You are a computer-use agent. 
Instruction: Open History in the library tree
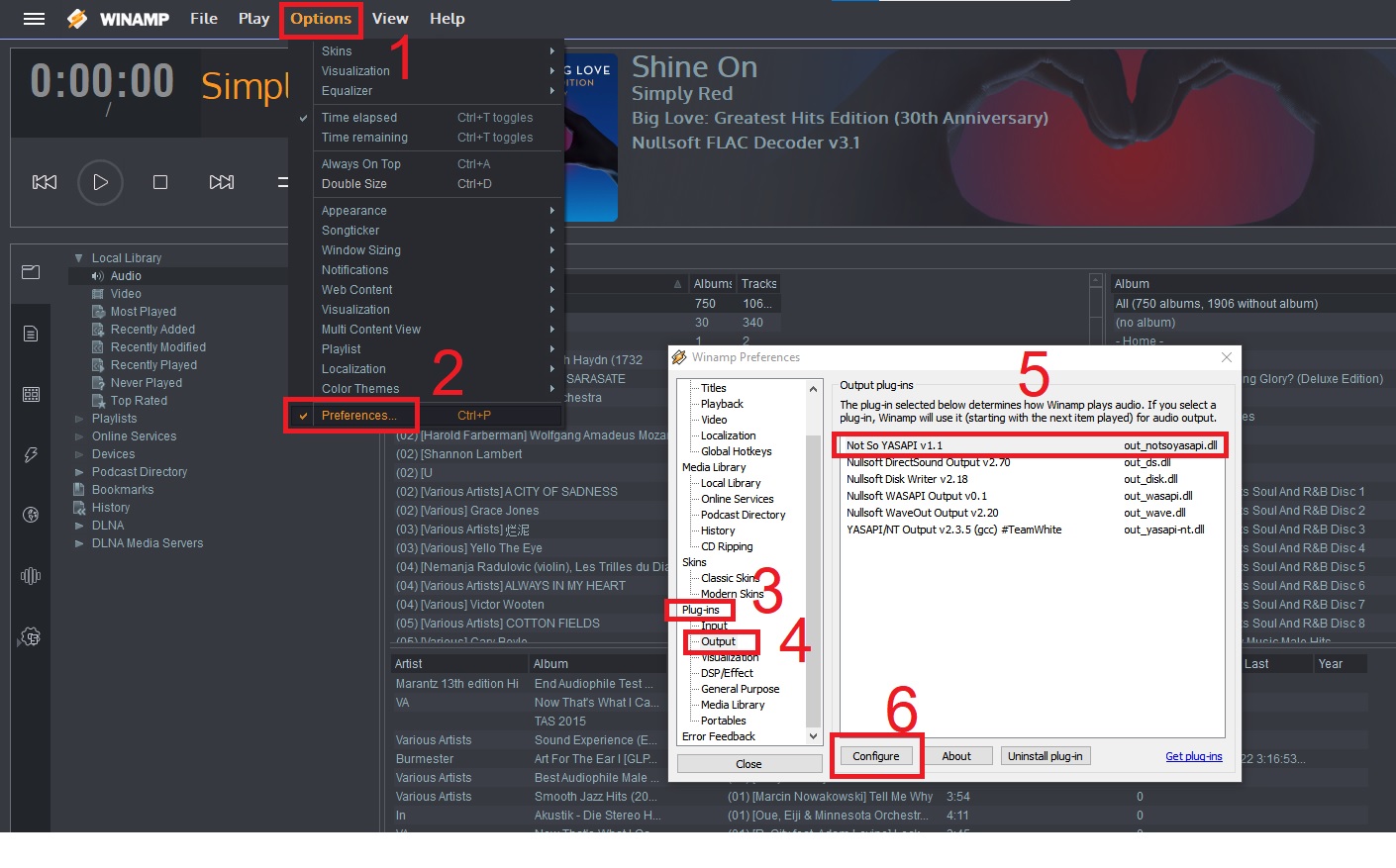(111, 508)
